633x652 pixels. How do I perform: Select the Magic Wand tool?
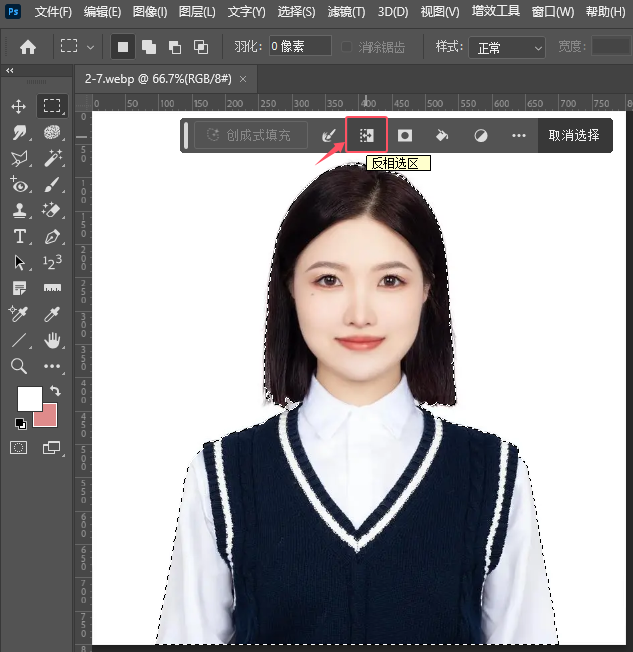click(x=53, y=158)
